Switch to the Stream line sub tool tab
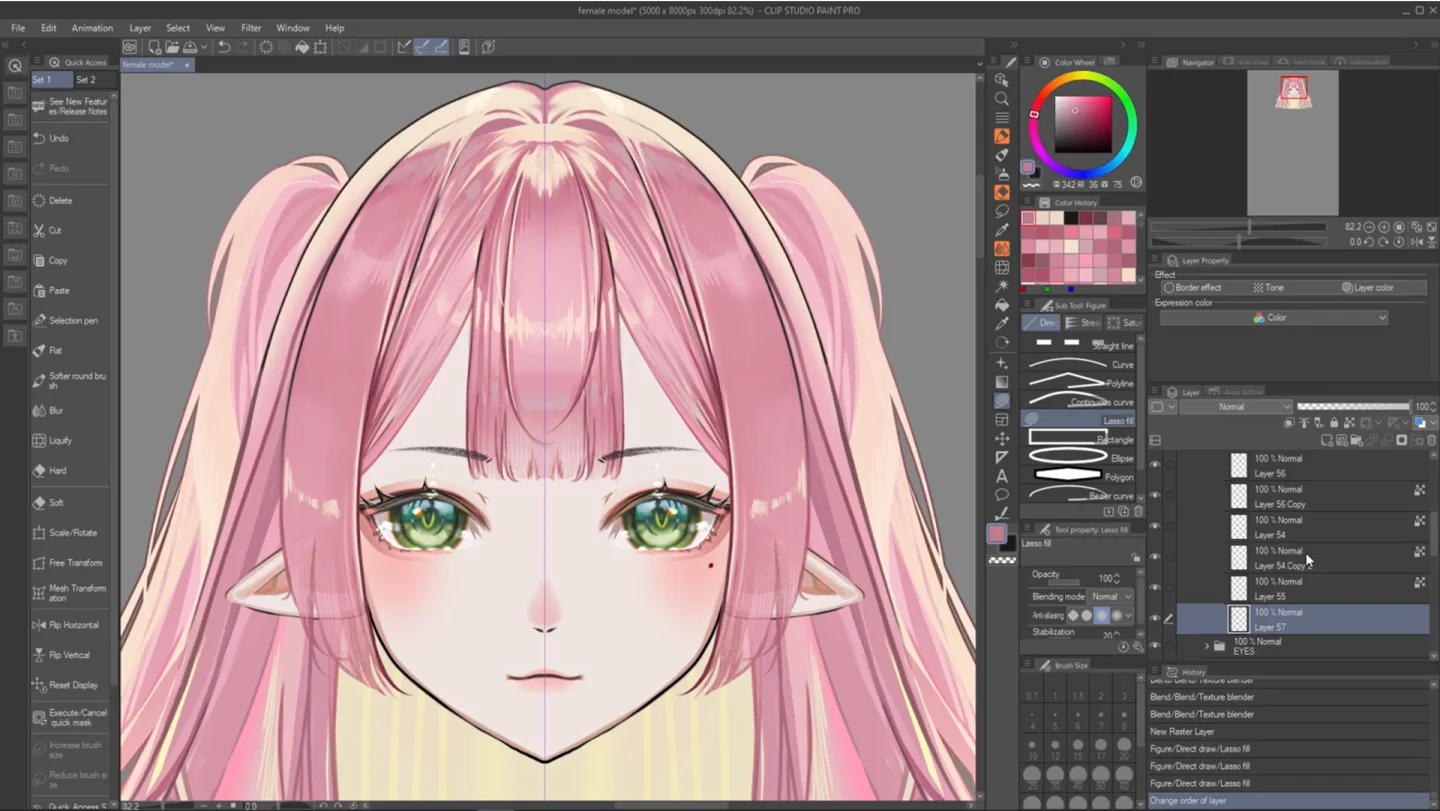 tap(1082, 323)
